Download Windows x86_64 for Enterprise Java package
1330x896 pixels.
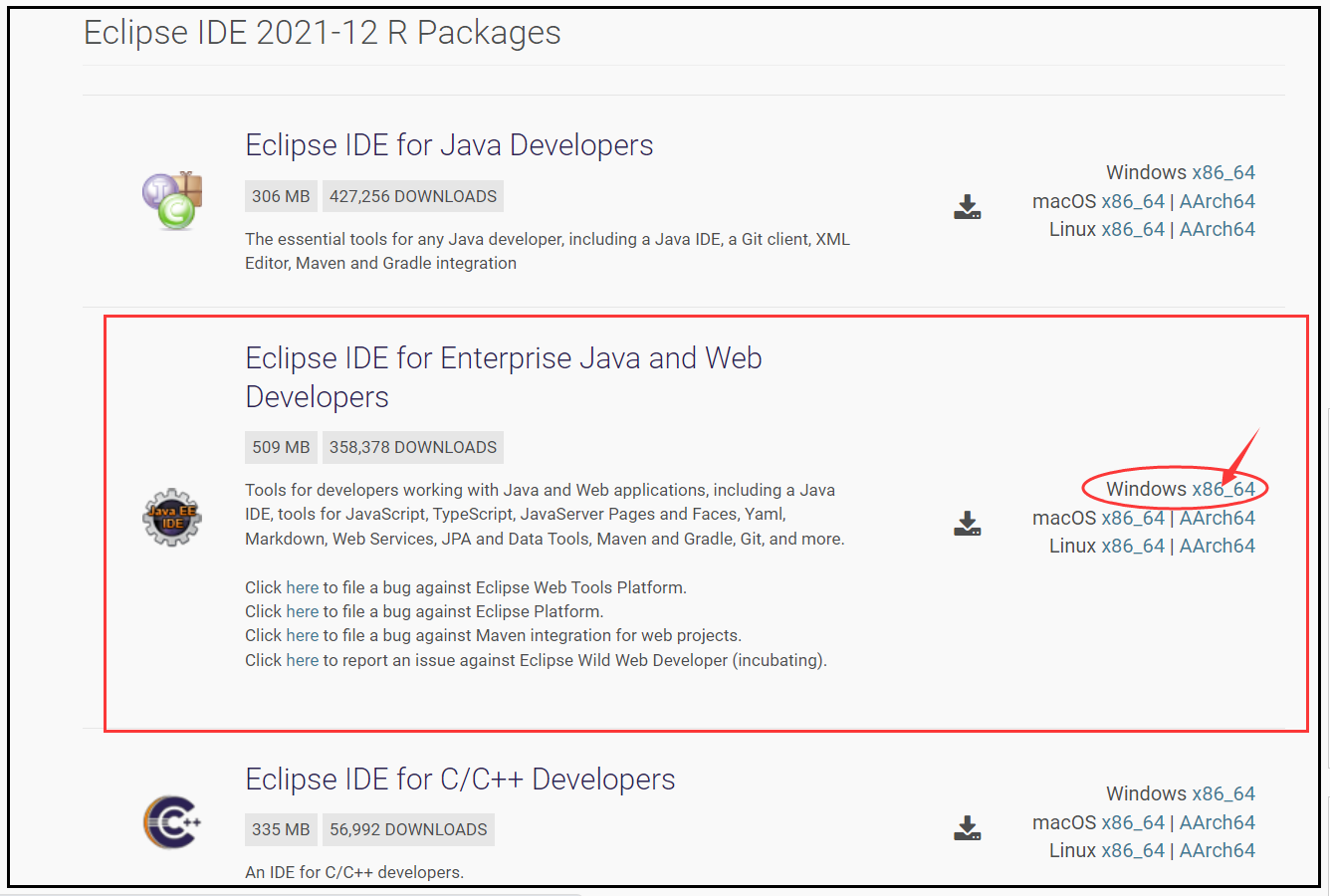tap(1223, 489)
